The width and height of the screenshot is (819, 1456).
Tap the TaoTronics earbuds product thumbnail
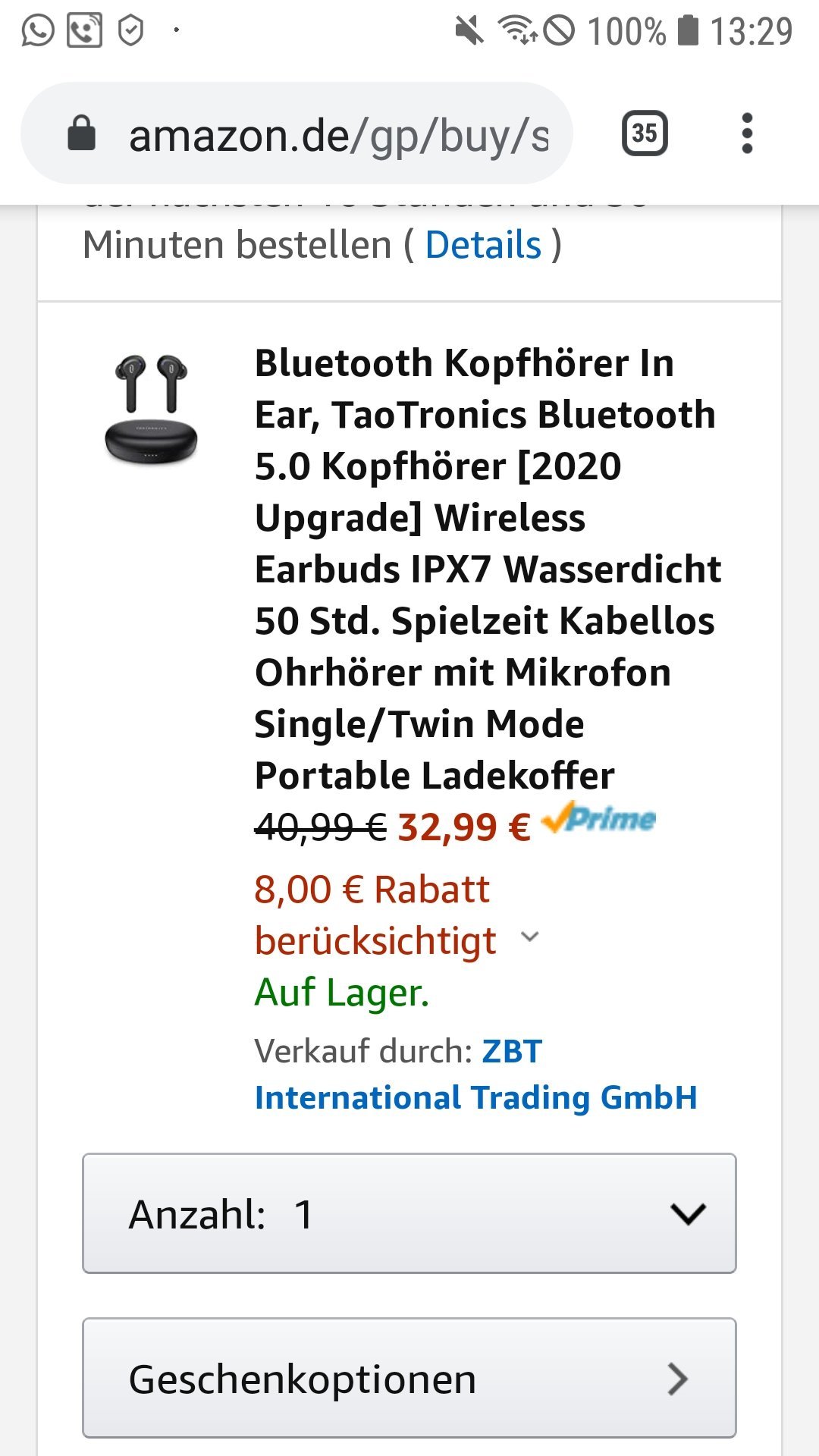click(x=151, y=408)
